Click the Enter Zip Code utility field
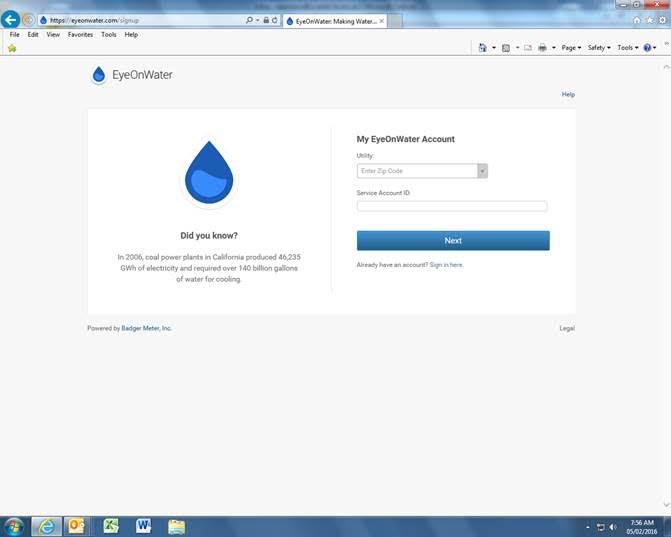 click(417, 171)
